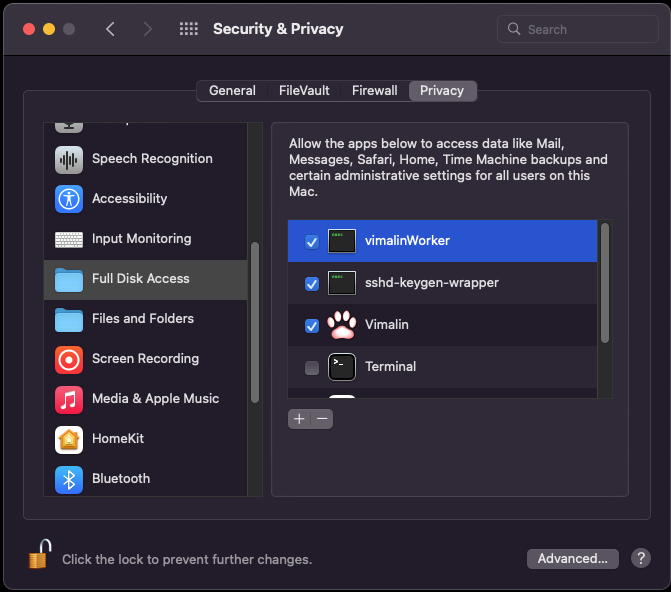Viewport: 671px width, 592px height.
Task: Select the Vimalin row text
Action: point(387,325)
